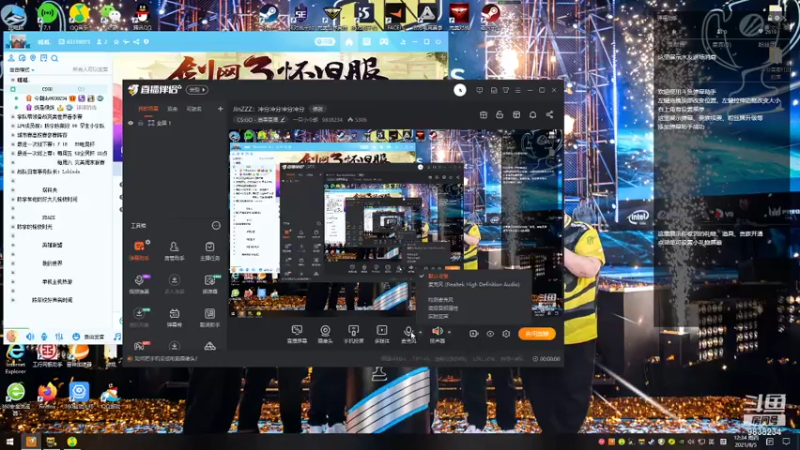This screenshot has width=800, height=450.
Task: Open the message icon in Douyu title bar
Action: tap(479, 90)
